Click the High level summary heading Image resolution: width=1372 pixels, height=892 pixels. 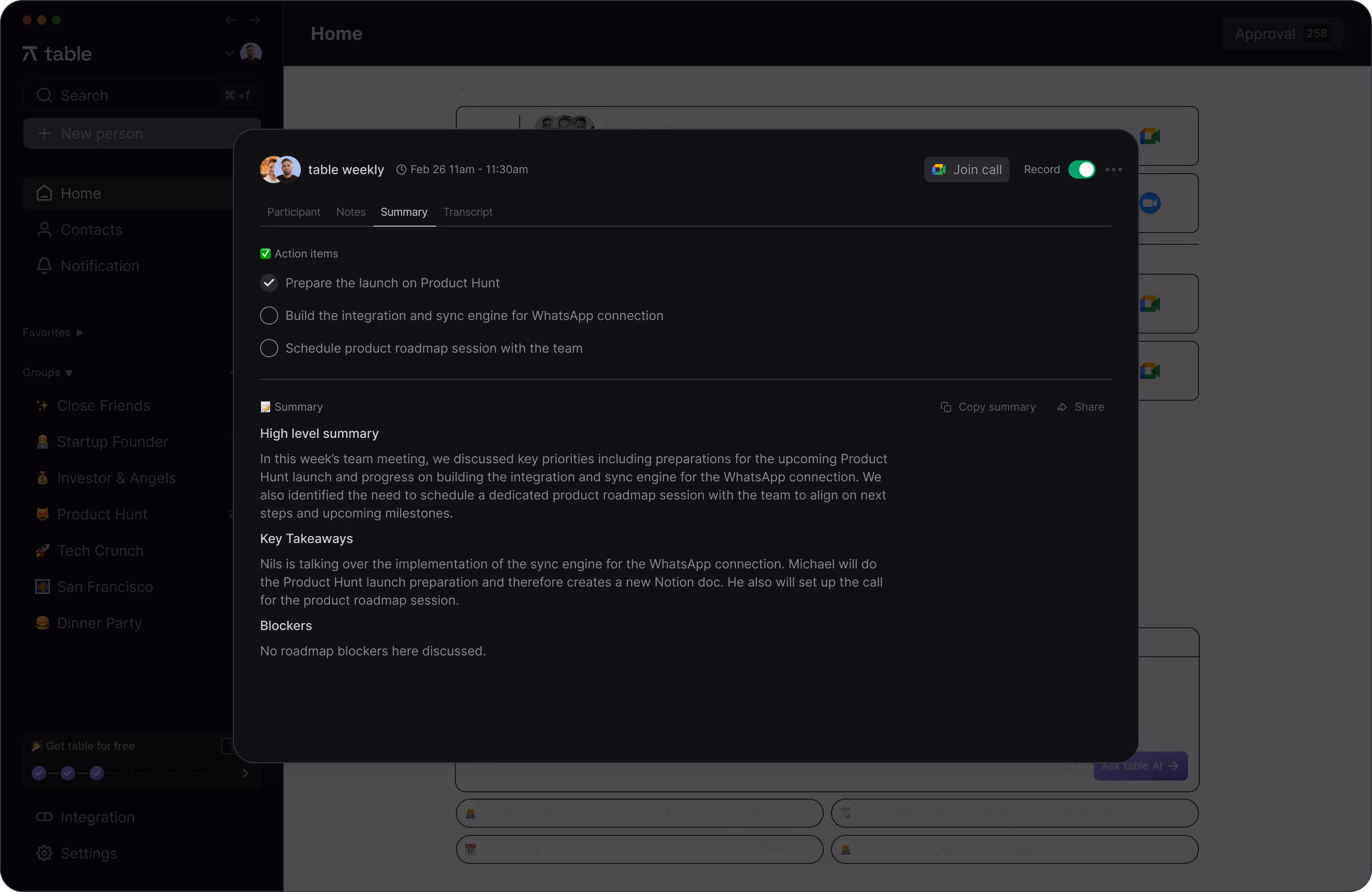click(319, 434)
